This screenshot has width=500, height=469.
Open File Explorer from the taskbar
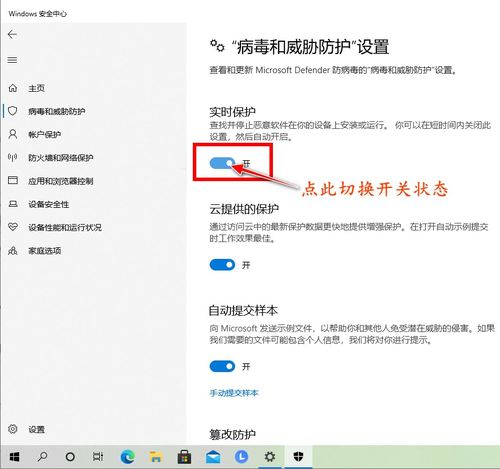155,457
